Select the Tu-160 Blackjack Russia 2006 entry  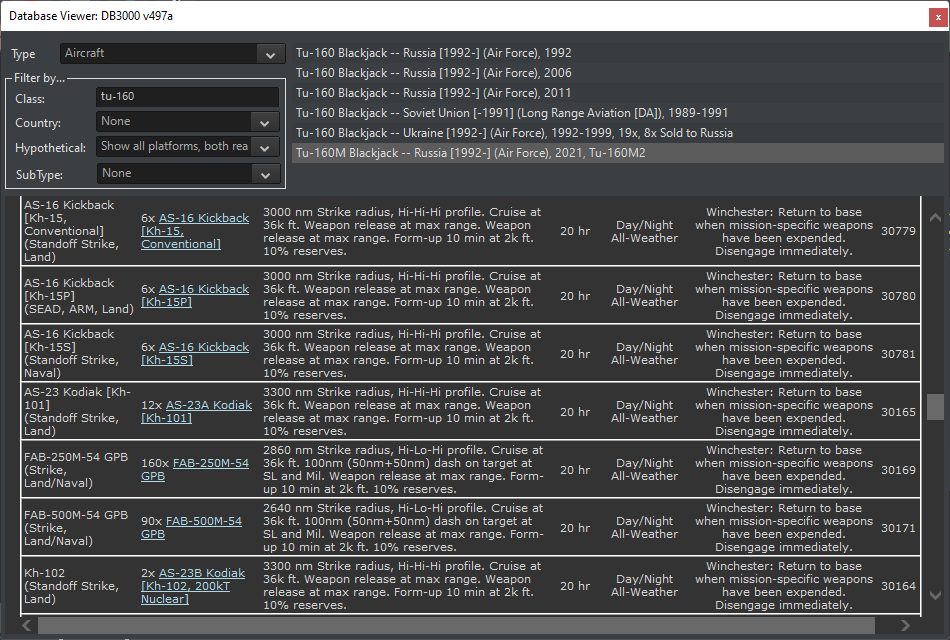(x=430, y=72)
